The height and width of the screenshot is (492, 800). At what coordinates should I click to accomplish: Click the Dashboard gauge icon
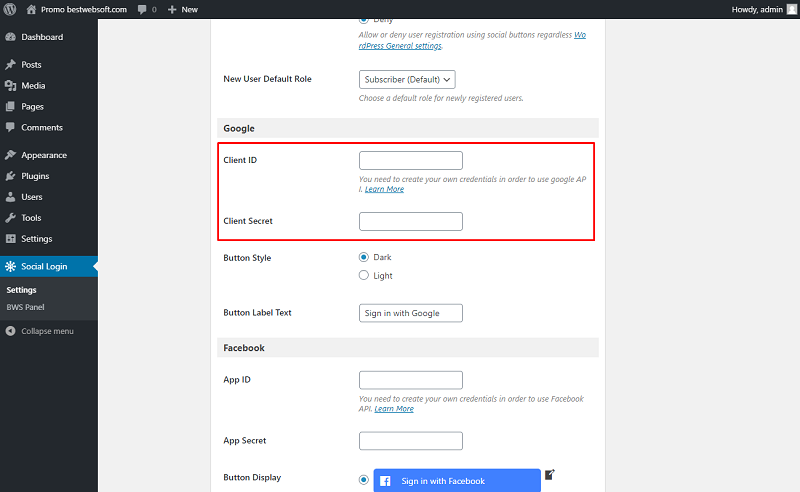tap(10, 37)
